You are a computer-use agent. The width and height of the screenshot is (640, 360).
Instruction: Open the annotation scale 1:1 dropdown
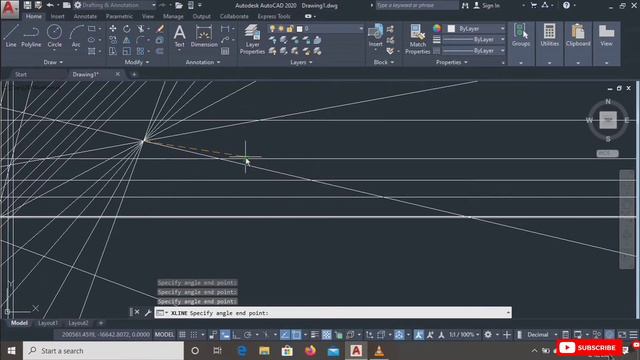click(x=464, y=335)
